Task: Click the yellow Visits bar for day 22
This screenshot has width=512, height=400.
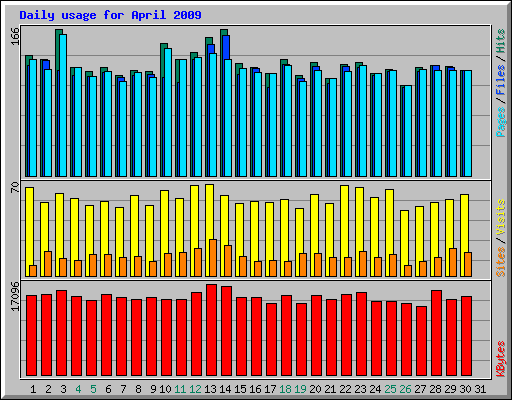Action: [344, 221]
